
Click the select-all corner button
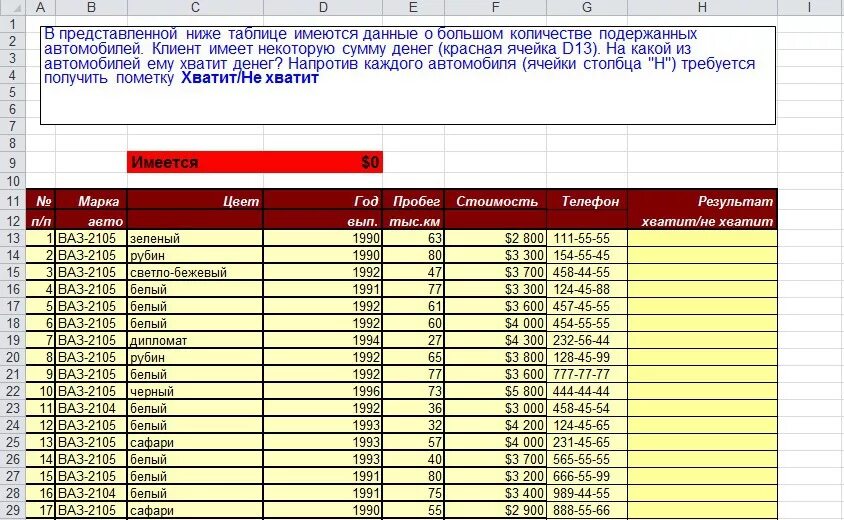12,7
